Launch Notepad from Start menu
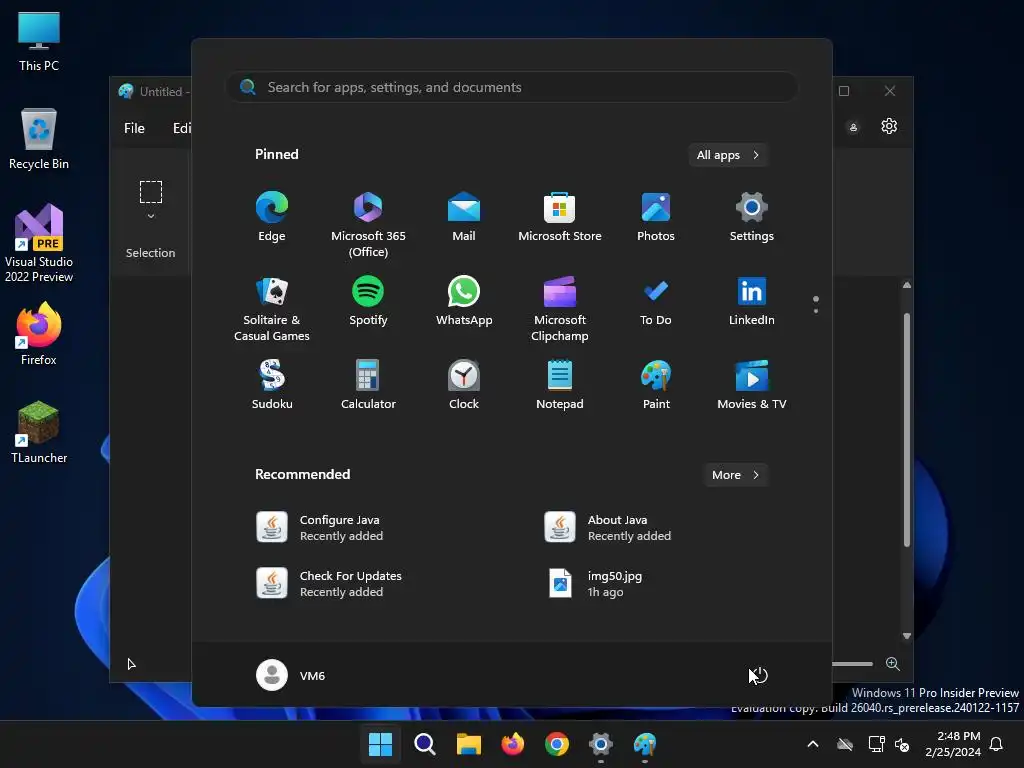This screenshot has height=768, width=1024. (x=560, y=385)
